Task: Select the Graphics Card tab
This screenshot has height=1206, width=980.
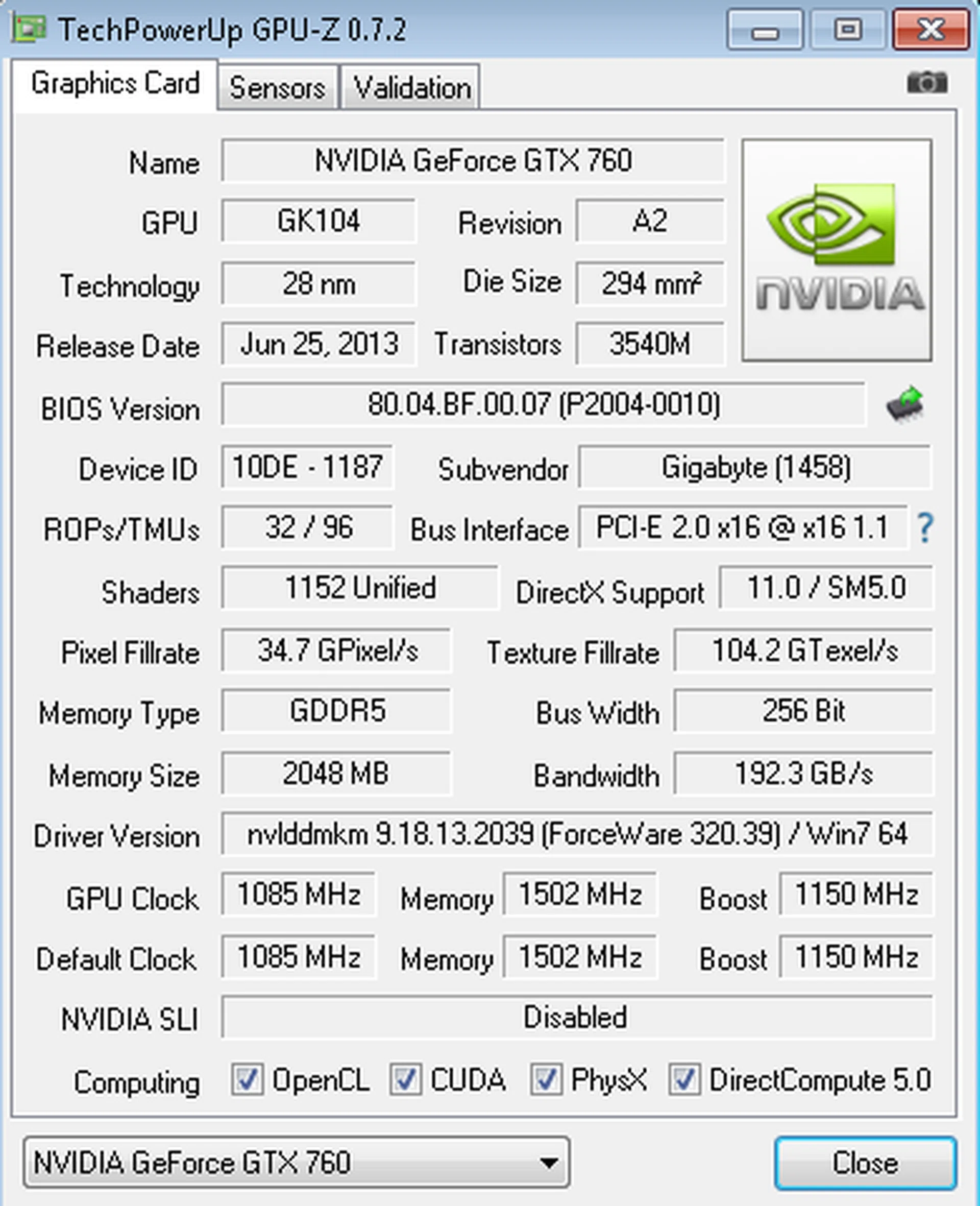Action: click(115, 84)
